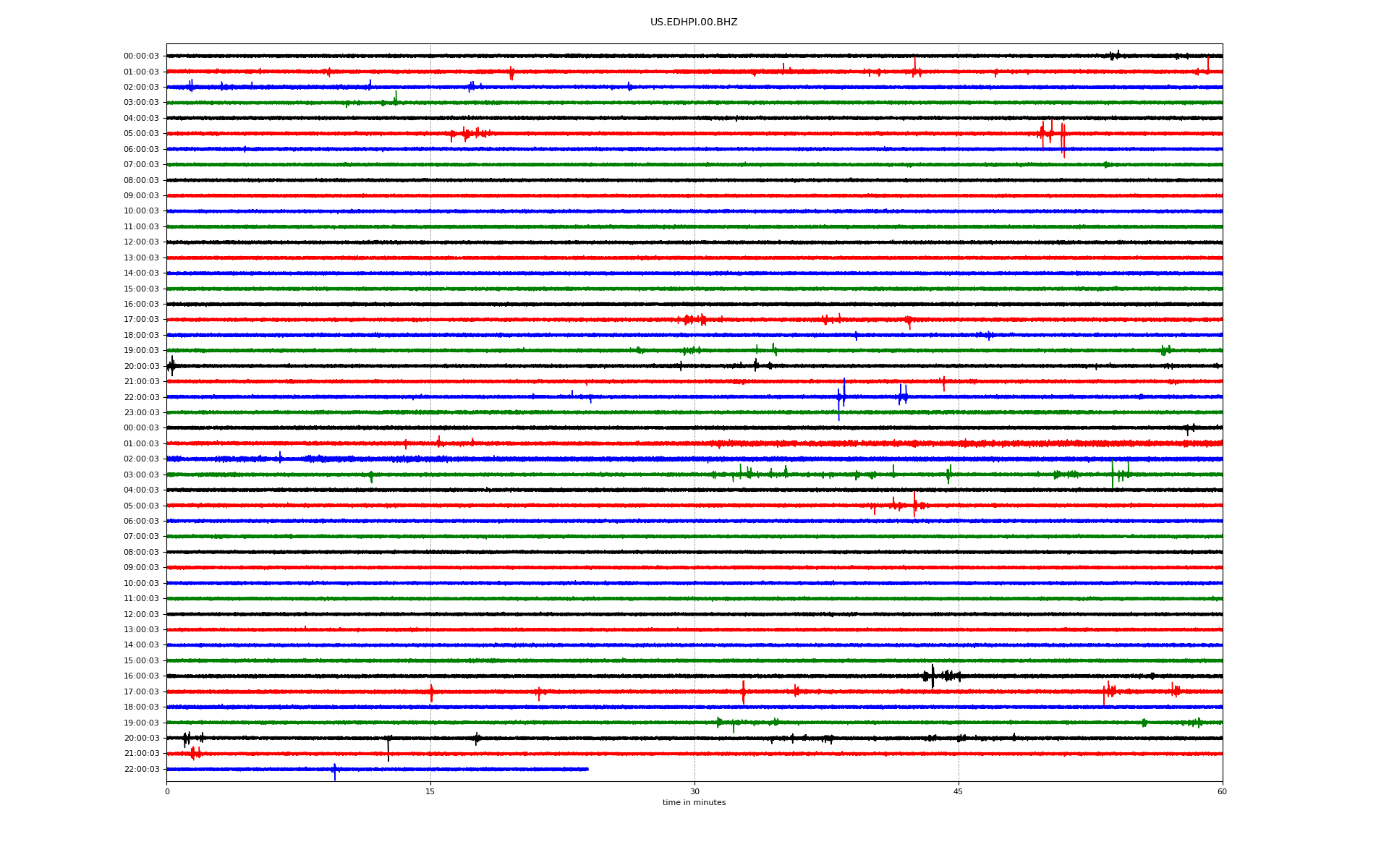Click the 21:00:03 label just above the last row
Image resolution: width=1389 pixels, height=868 pixels.
(141, 753)
